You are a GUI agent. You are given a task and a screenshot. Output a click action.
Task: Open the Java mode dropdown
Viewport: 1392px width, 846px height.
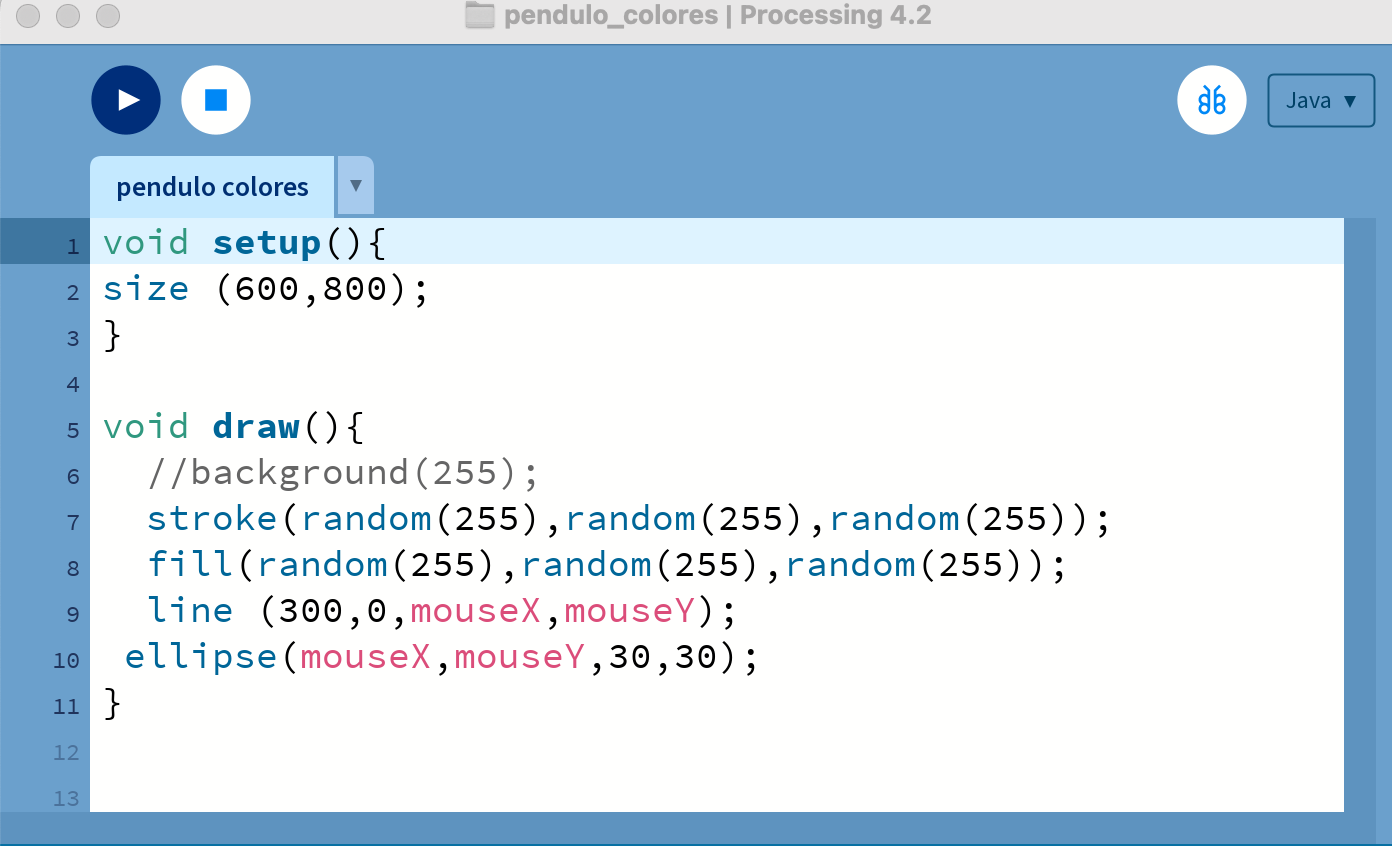coord(1321,101)
